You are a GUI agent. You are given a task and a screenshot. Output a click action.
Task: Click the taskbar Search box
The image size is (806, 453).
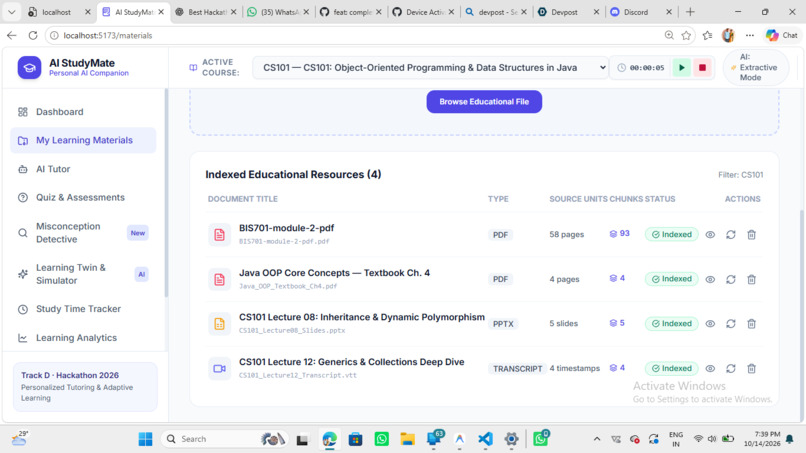tap(224, 439)
